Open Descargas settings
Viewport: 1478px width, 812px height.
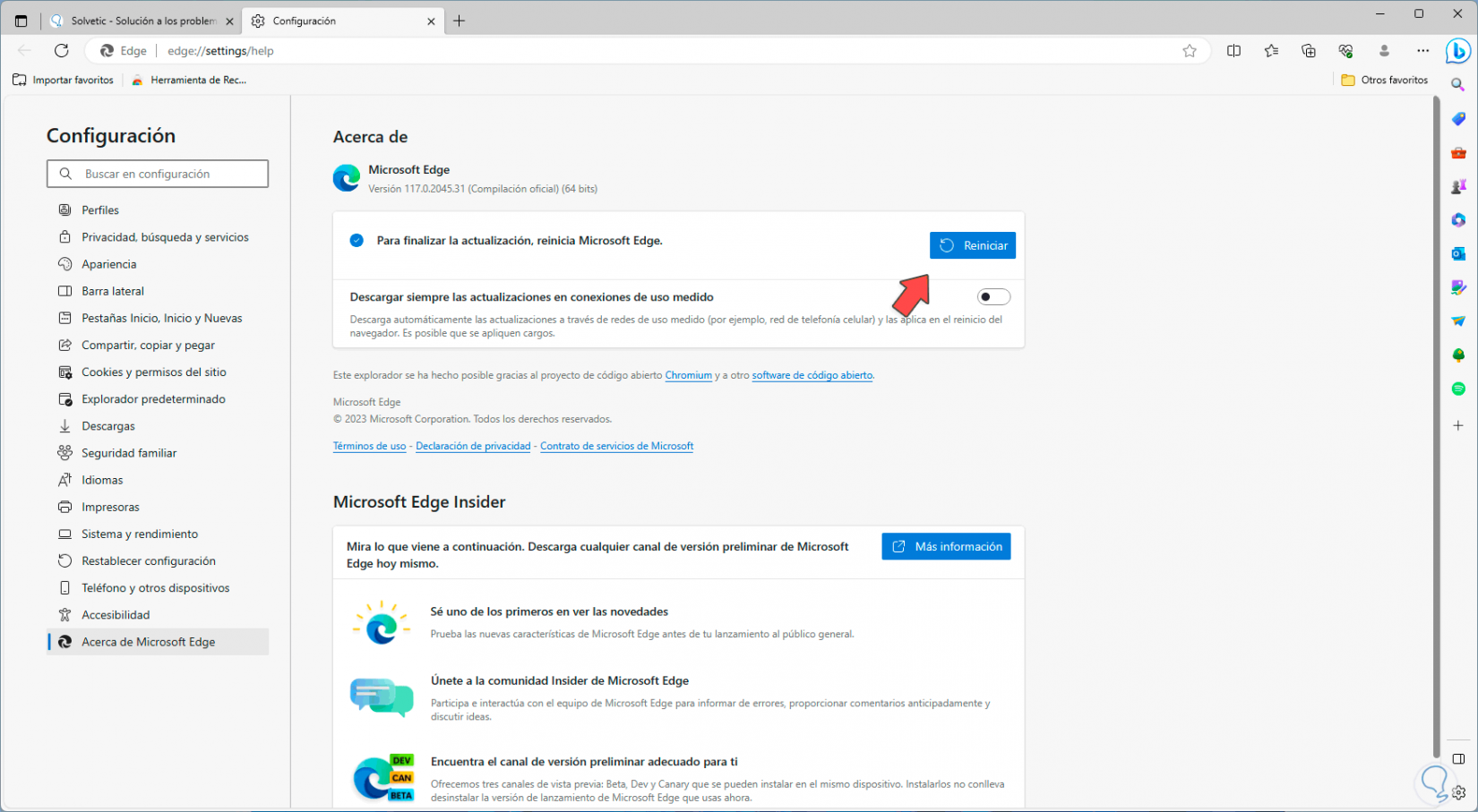[x=158, y=426]
